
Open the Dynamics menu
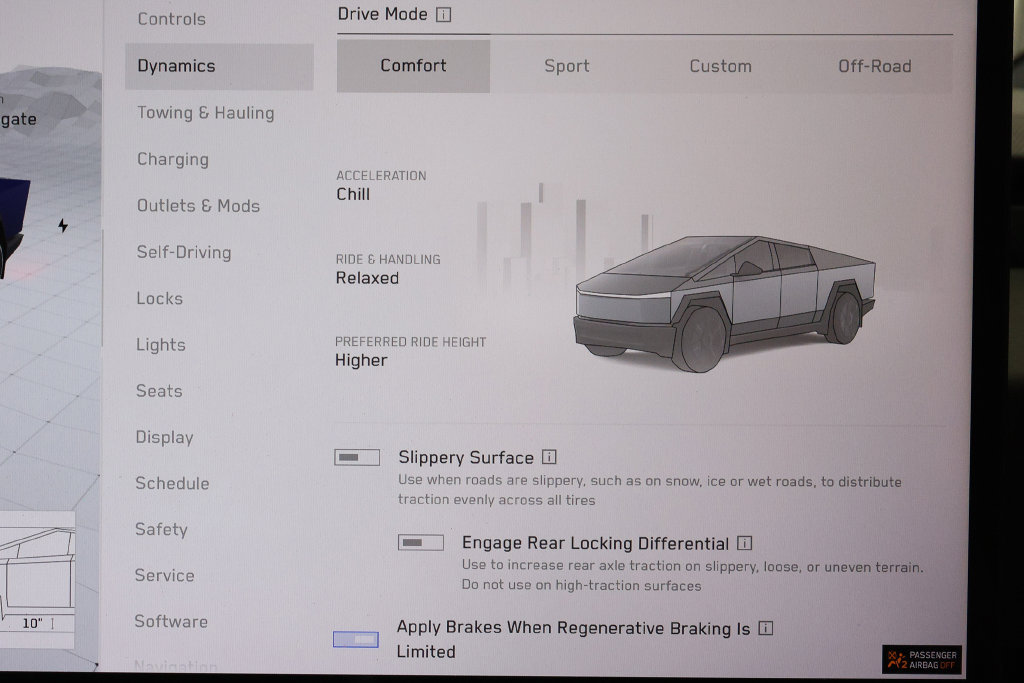pyautogui.click(x=219, y=66)
